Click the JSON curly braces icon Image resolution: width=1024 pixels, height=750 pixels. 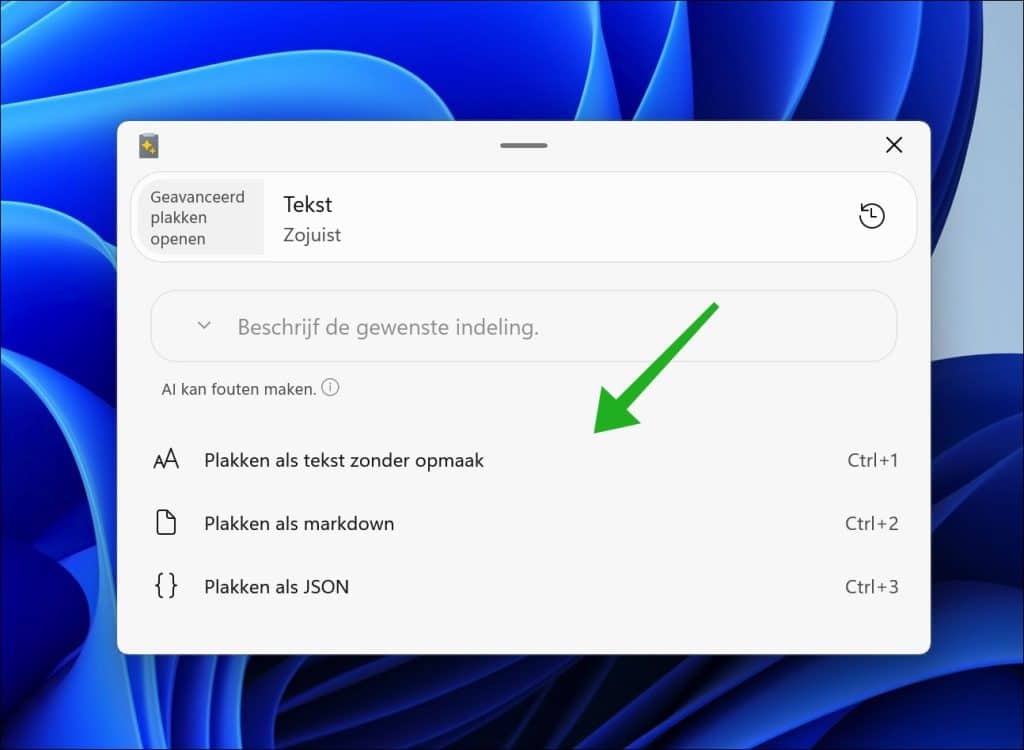point(166,586)
